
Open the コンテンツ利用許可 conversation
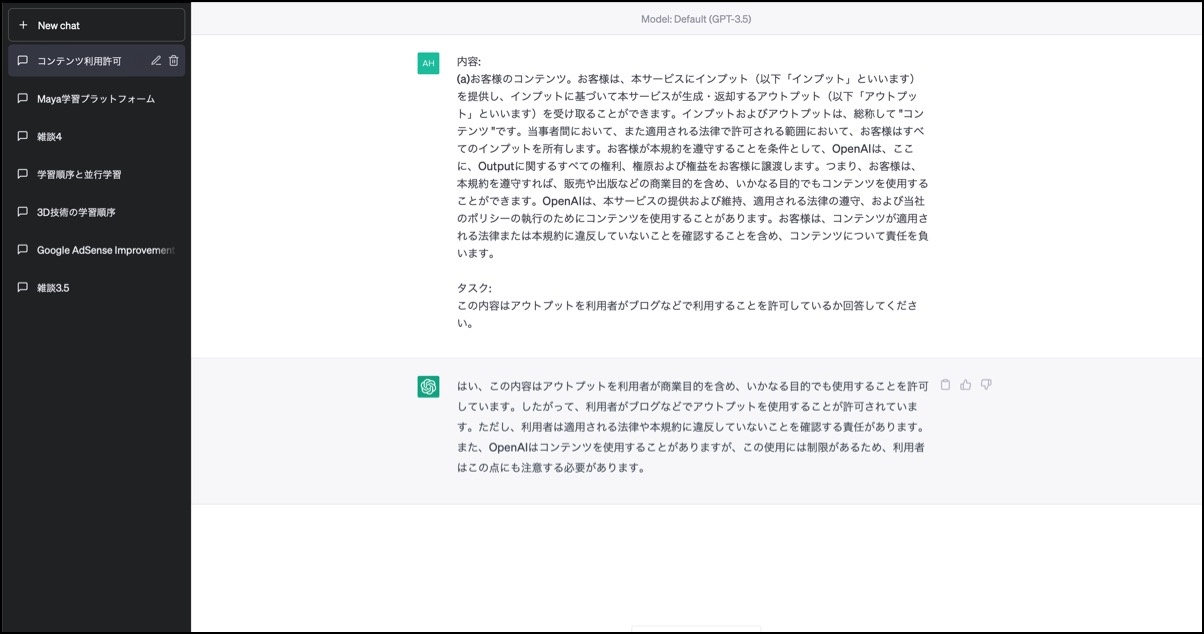tap(96, 61)
